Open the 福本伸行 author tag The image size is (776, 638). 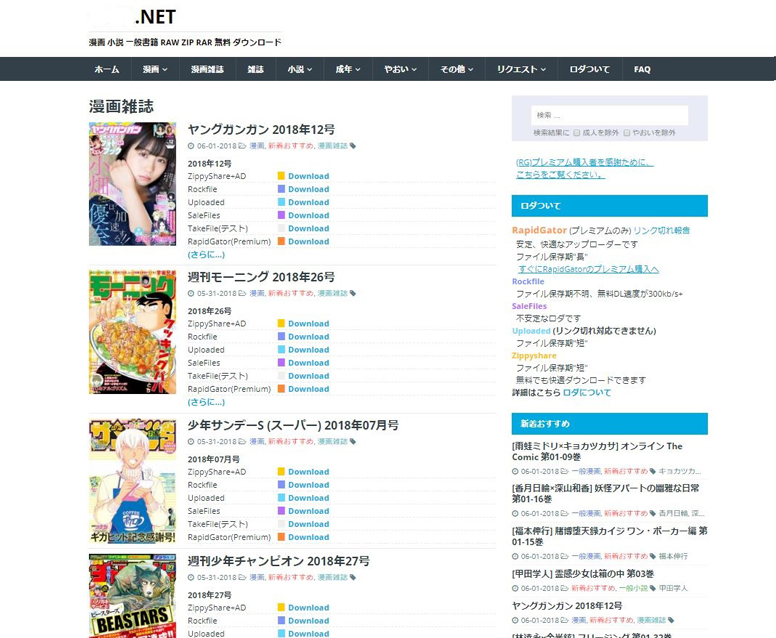673,556
